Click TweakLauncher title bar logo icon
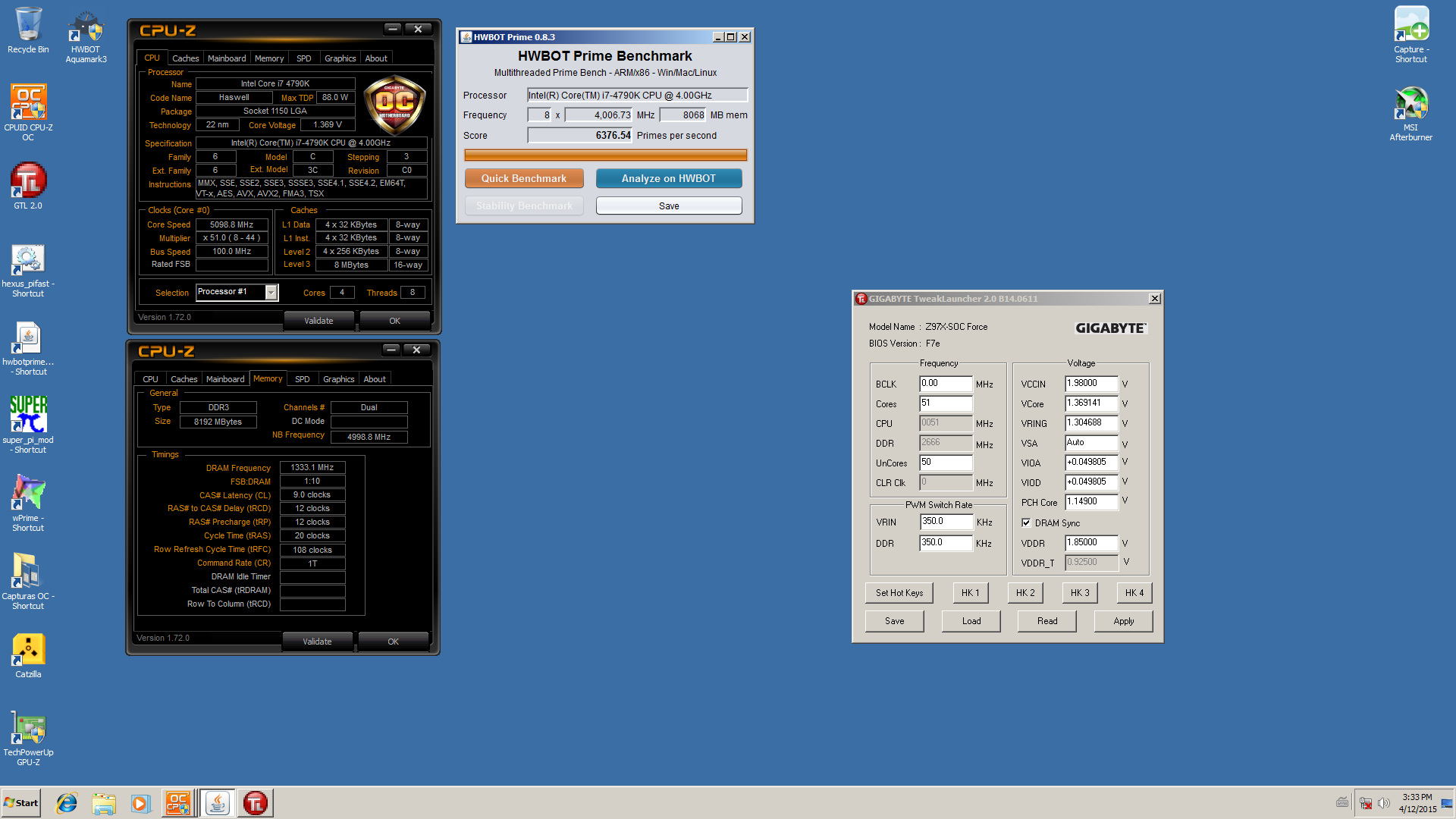This screenshot has height=819, width=1456. [861, 299]
